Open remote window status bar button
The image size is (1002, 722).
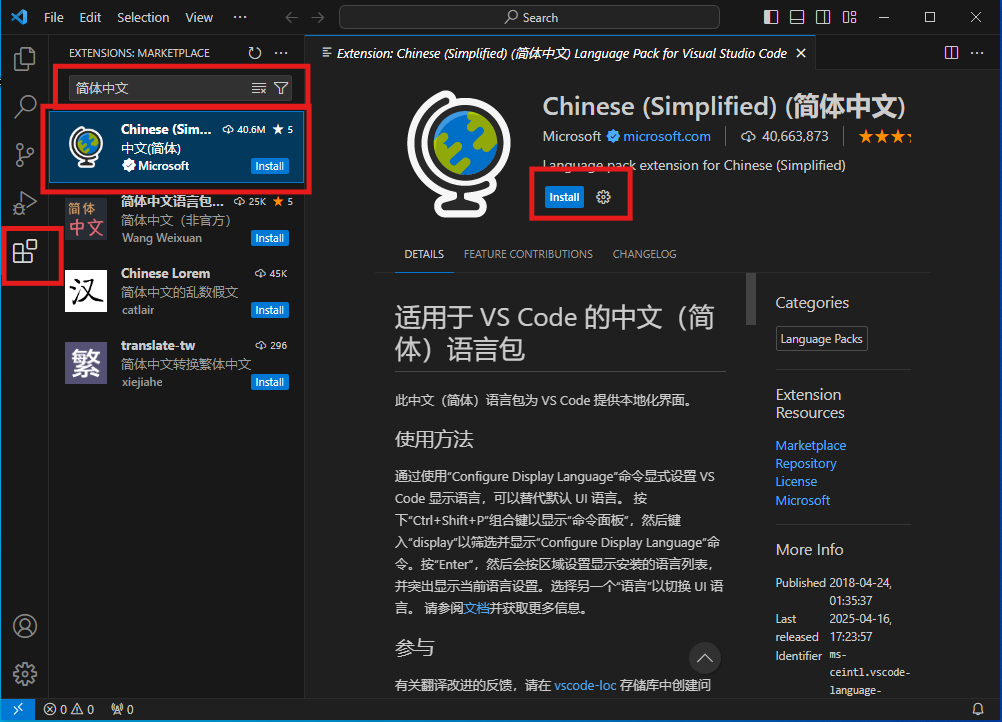[x=18, y=709]
